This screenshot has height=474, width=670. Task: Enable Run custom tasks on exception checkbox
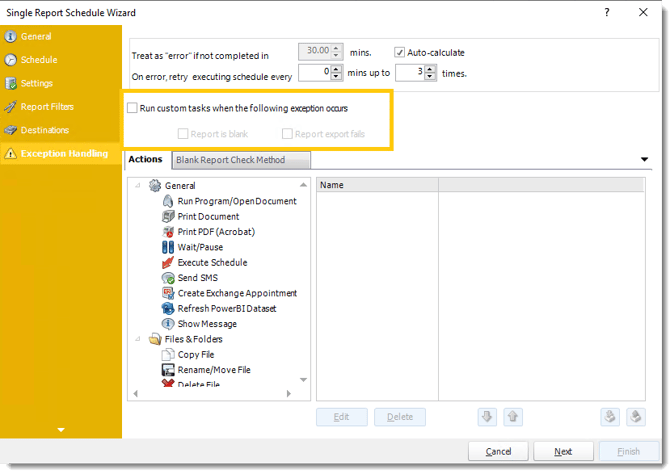(x=132, y=108)
